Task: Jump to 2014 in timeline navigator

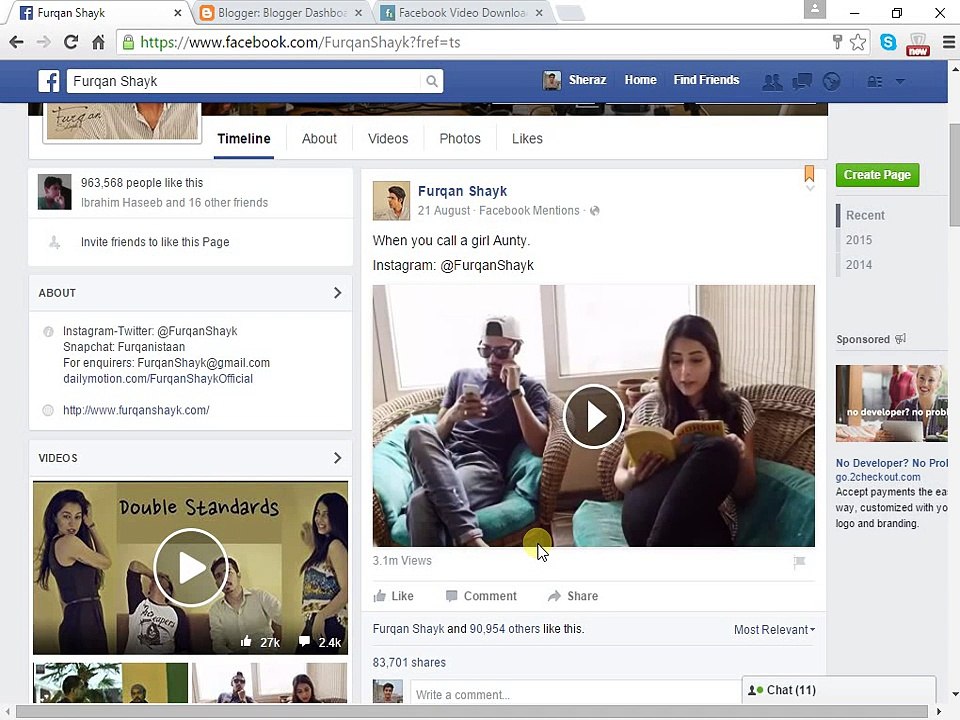Action: point(858,264)
